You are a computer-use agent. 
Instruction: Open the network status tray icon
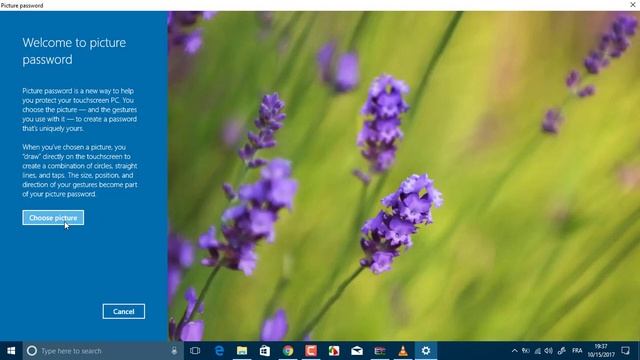pos(538,351)
